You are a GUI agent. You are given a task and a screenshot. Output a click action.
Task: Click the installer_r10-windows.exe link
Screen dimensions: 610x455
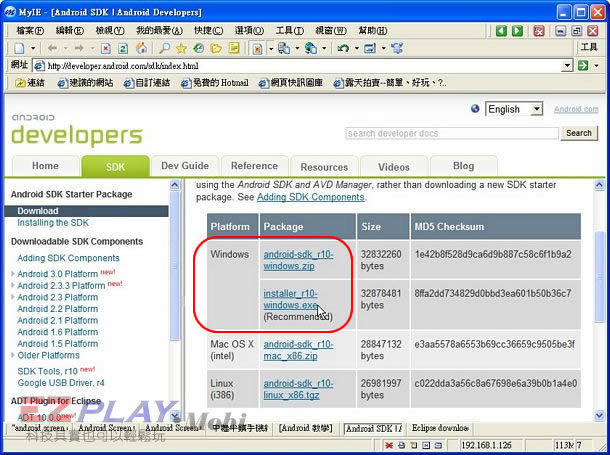[291, 299]
